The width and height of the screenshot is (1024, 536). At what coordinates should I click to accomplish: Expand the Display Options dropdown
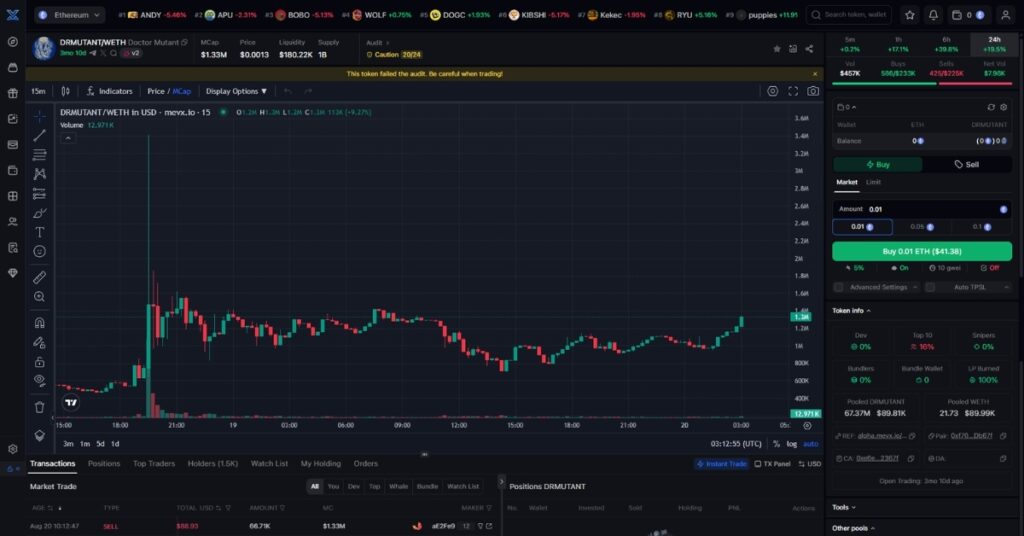click(236, 91)
